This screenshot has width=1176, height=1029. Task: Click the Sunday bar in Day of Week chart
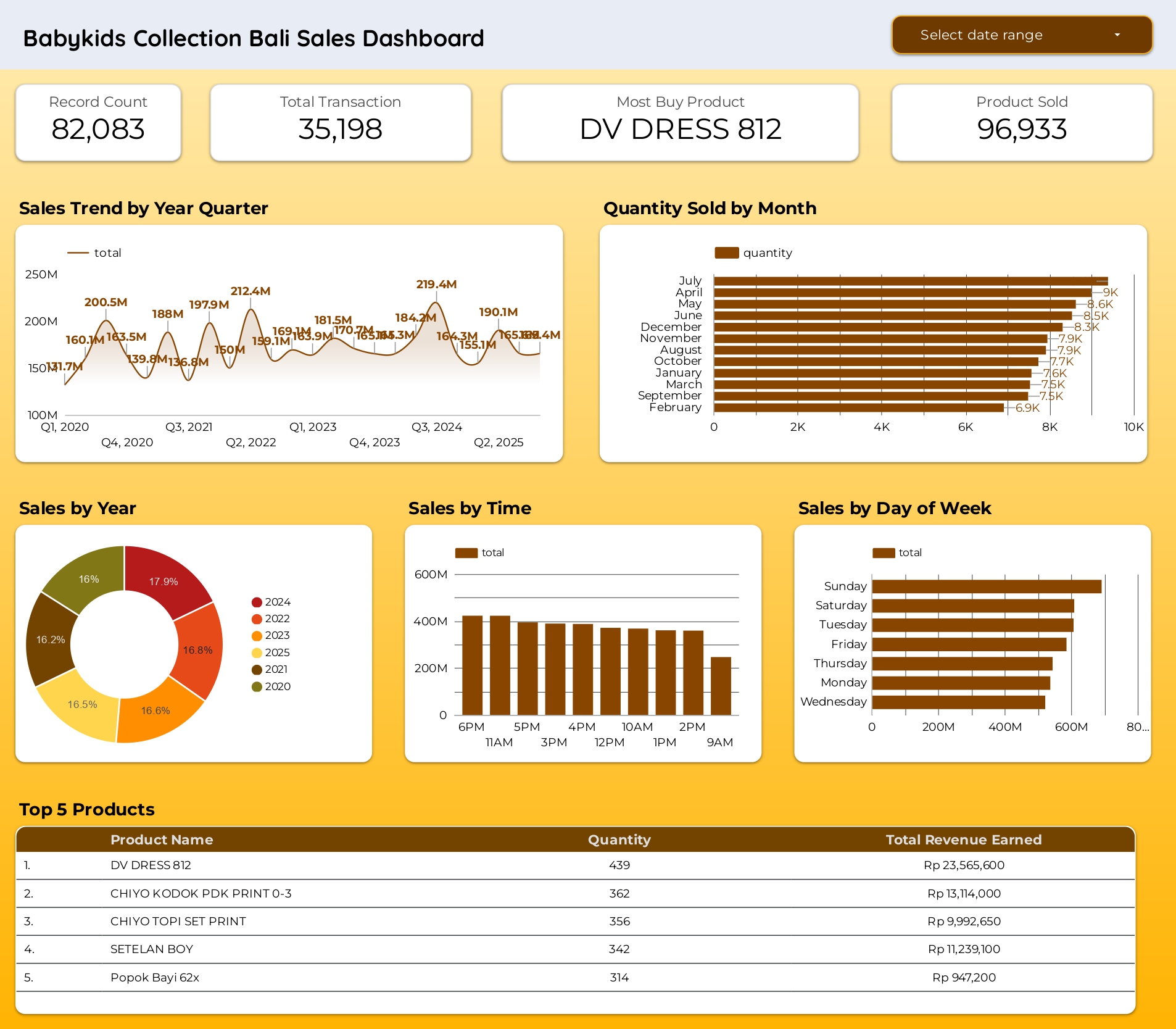[987, 586]
